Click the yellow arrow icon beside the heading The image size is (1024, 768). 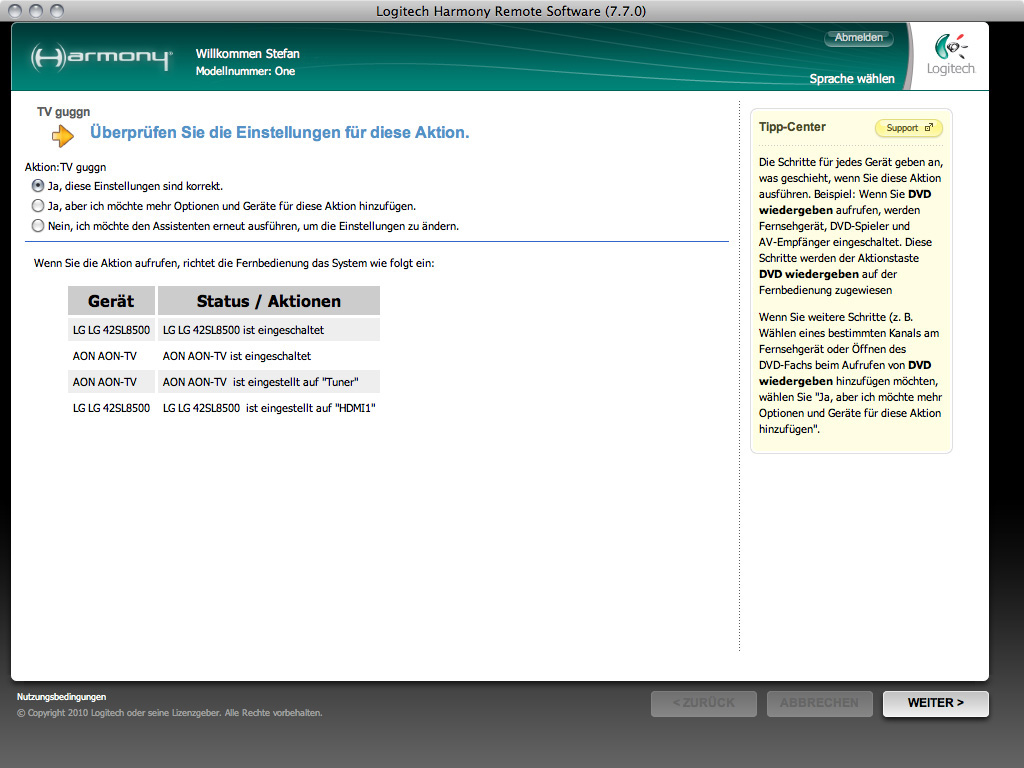[x=63, y=135]
